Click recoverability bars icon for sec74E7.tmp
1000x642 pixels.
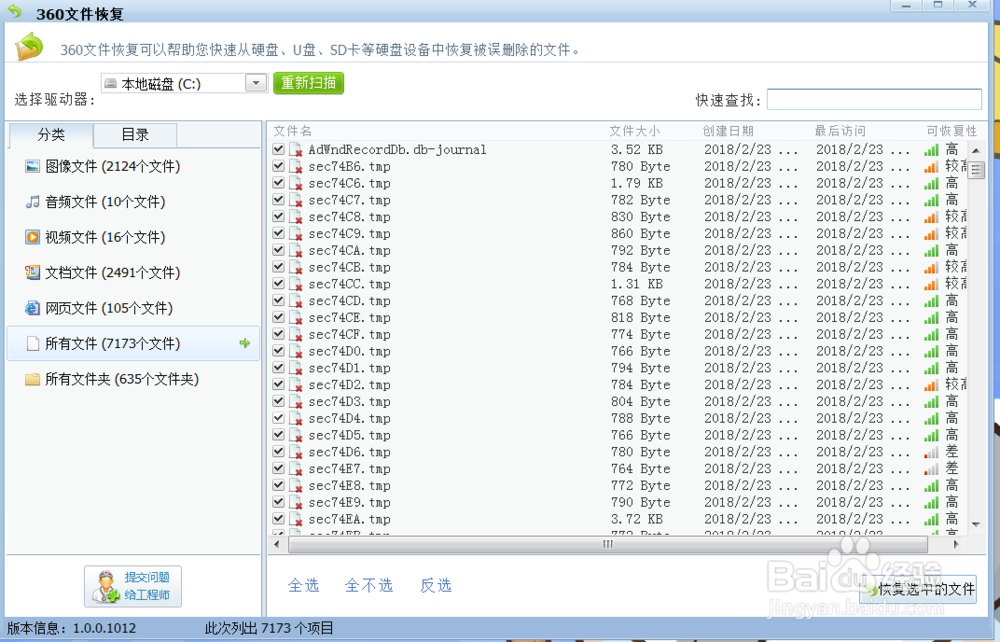click(x=932, y=469)
